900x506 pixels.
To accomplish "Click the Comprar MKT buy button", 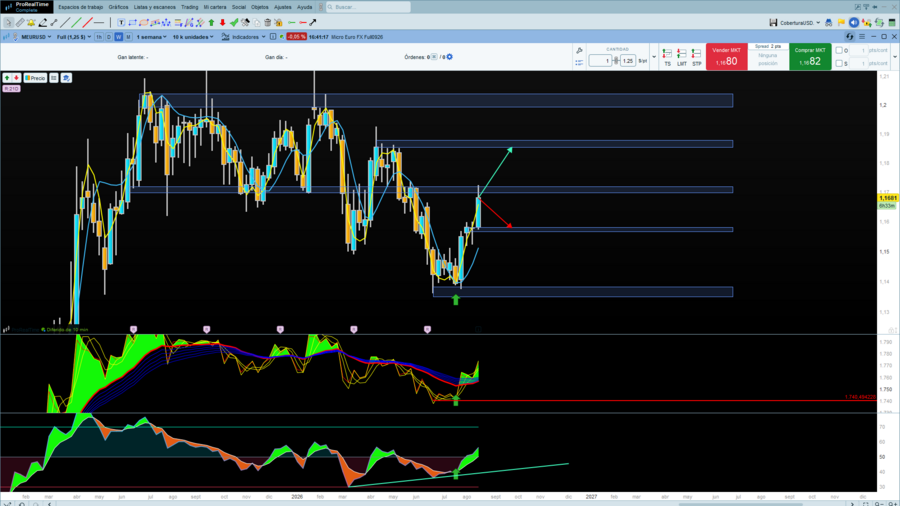I will 810,57.
